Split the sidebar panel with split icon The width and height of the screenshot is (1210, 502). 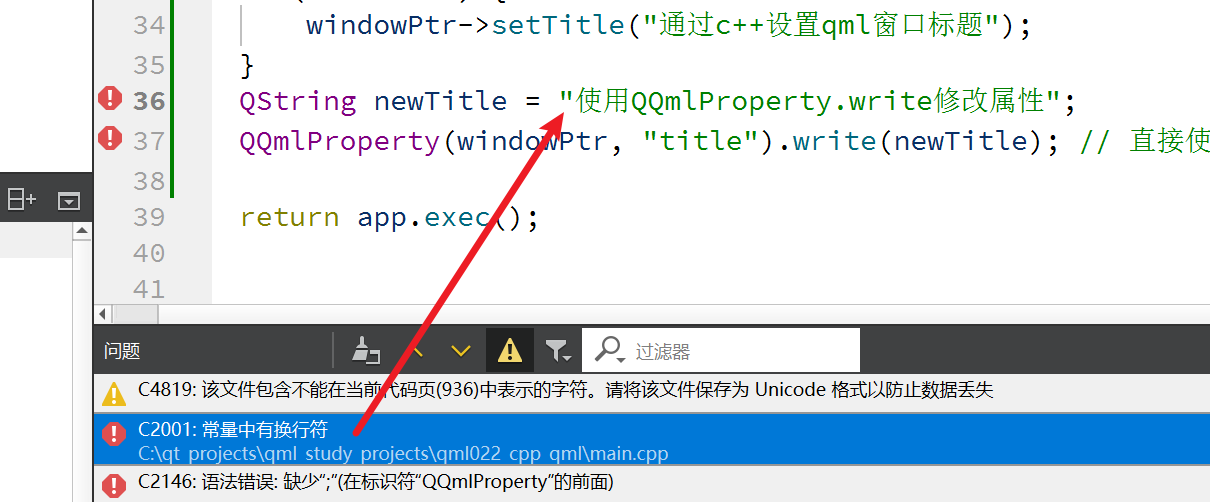[21, 200]
